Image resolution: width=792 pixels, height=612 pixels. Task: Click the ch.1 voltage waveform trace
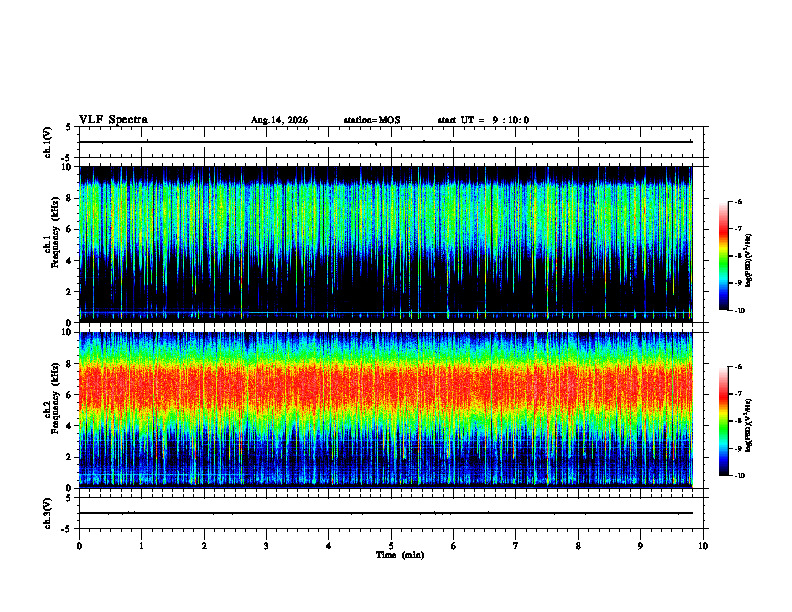[x=386, y=142]
